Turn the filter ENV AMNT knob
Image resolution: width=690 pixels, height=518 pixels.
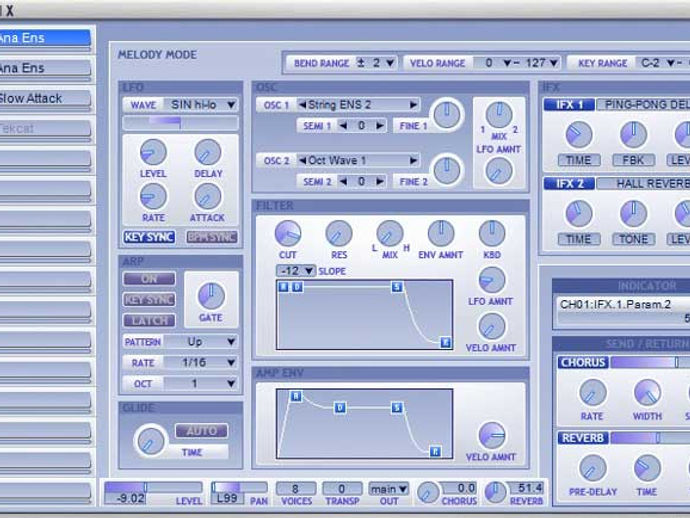pyautogui.click(x=441, y=233)
